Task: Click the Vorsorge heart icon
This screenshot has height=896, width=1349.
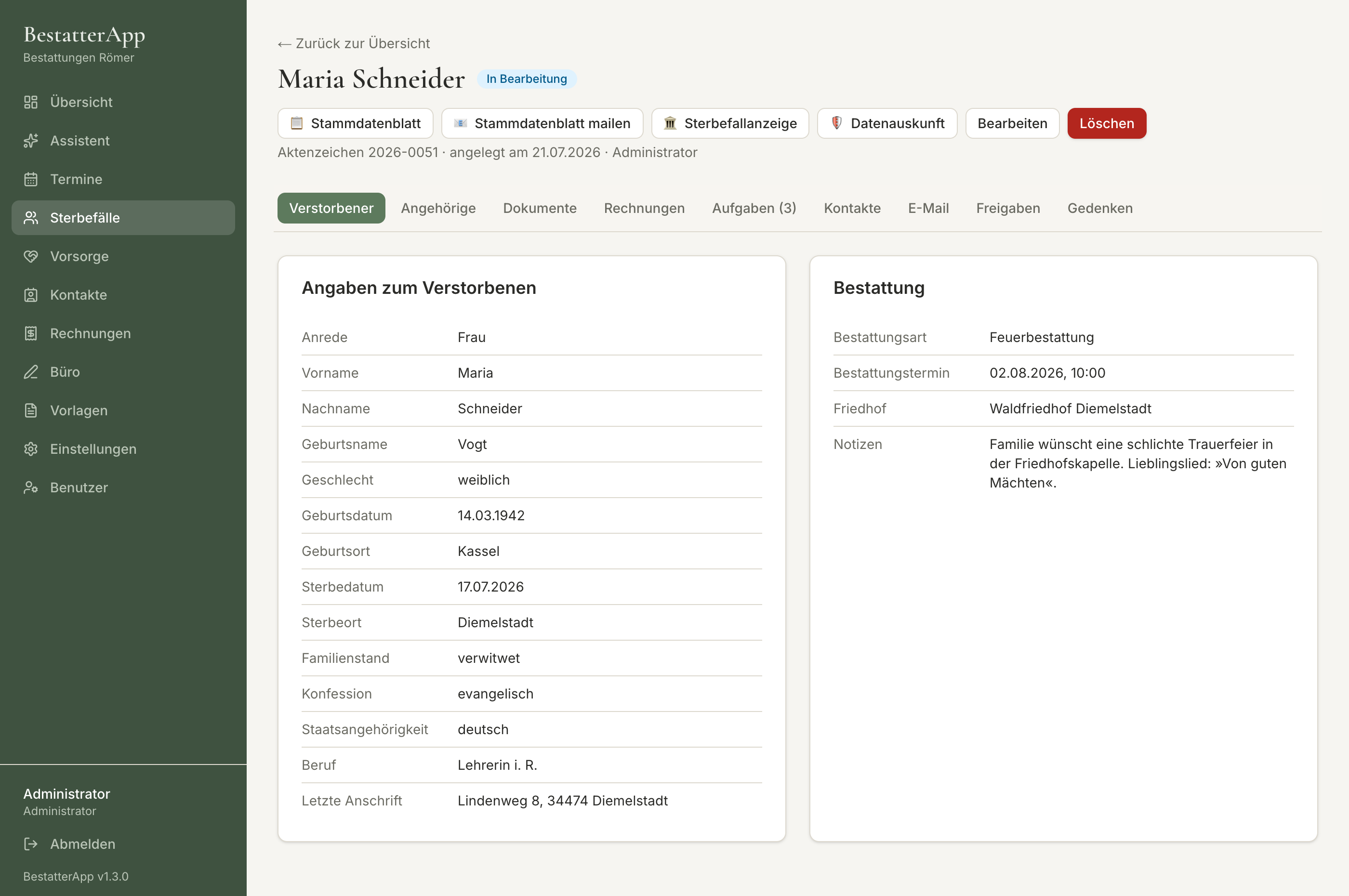Action: click(31, 257)
